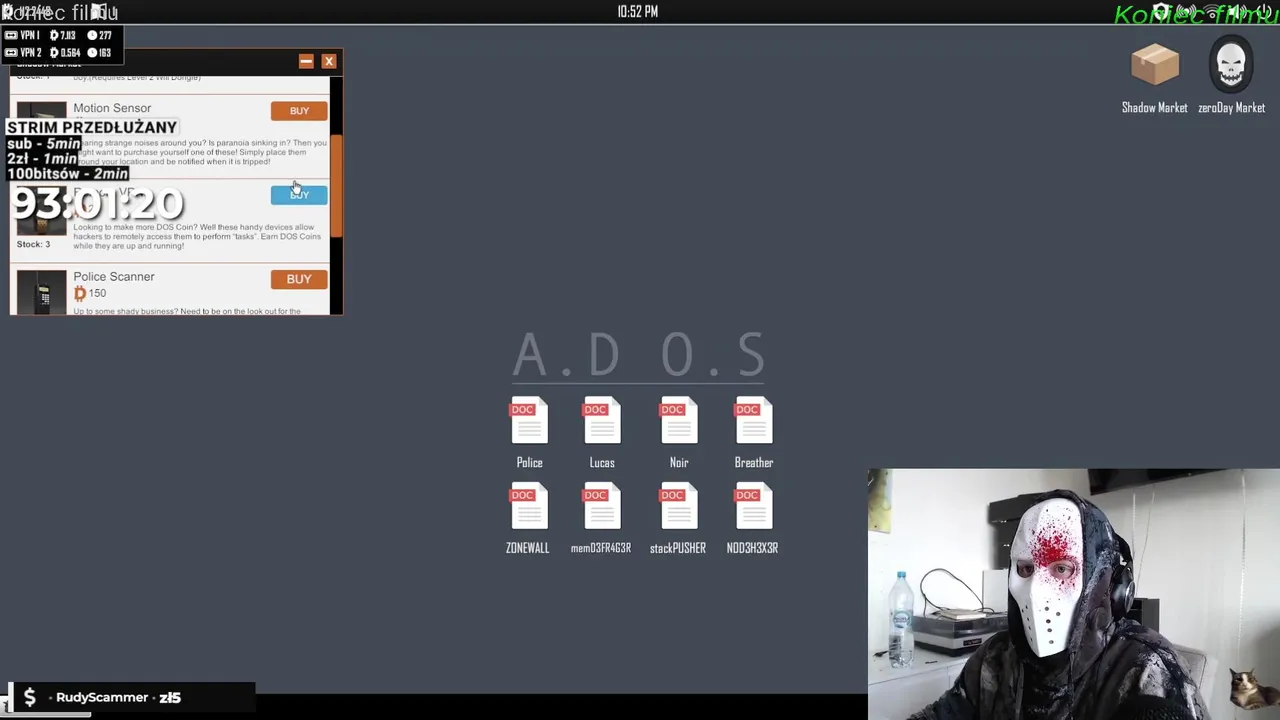1280x720 pixels.
Task: Buy the Police Scanner item
Action: click(x=299, y=279)
